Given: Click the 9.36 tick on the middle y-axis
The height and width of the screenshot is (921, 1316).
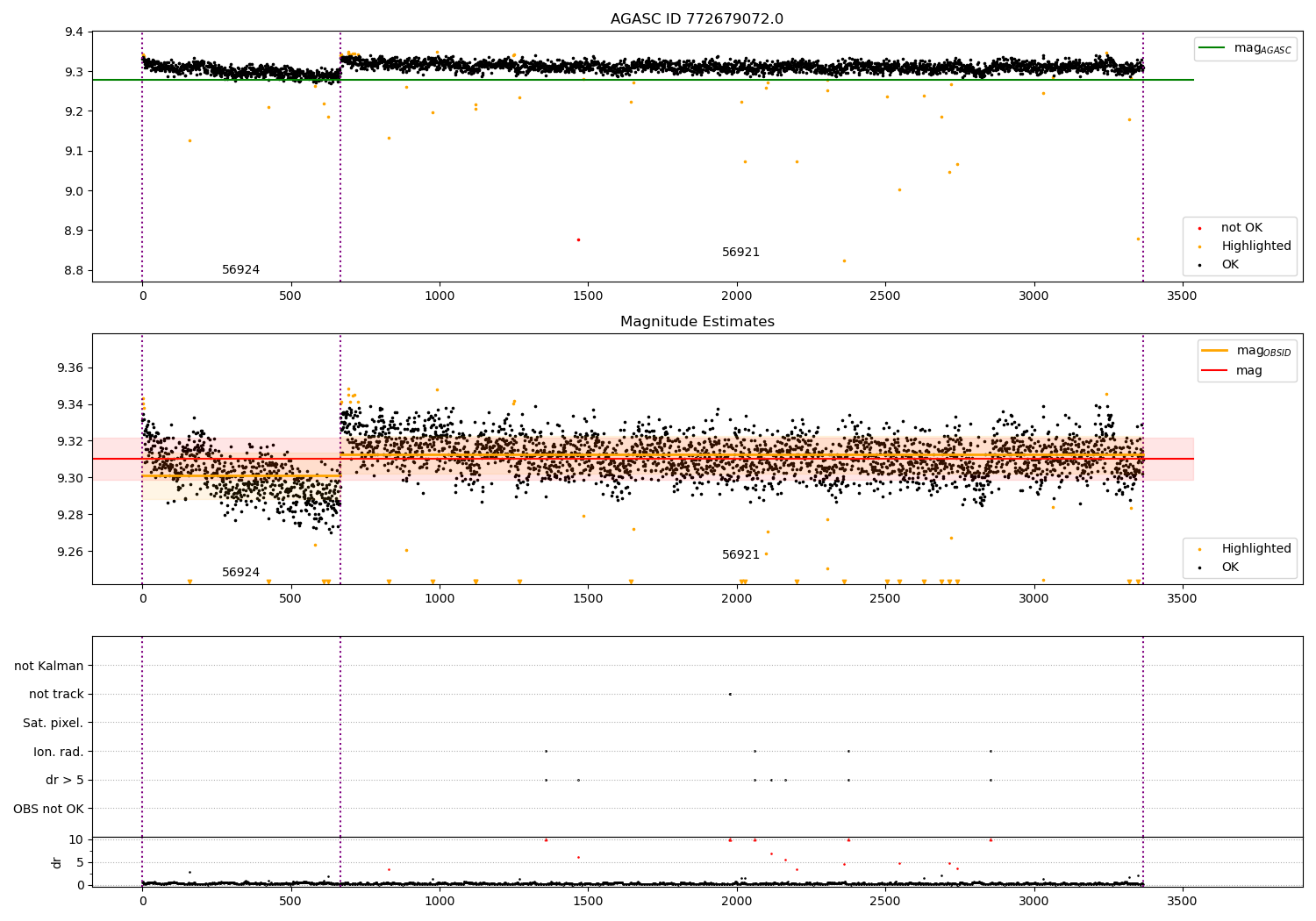Looking at the screenshot, I should coord(71,368).
